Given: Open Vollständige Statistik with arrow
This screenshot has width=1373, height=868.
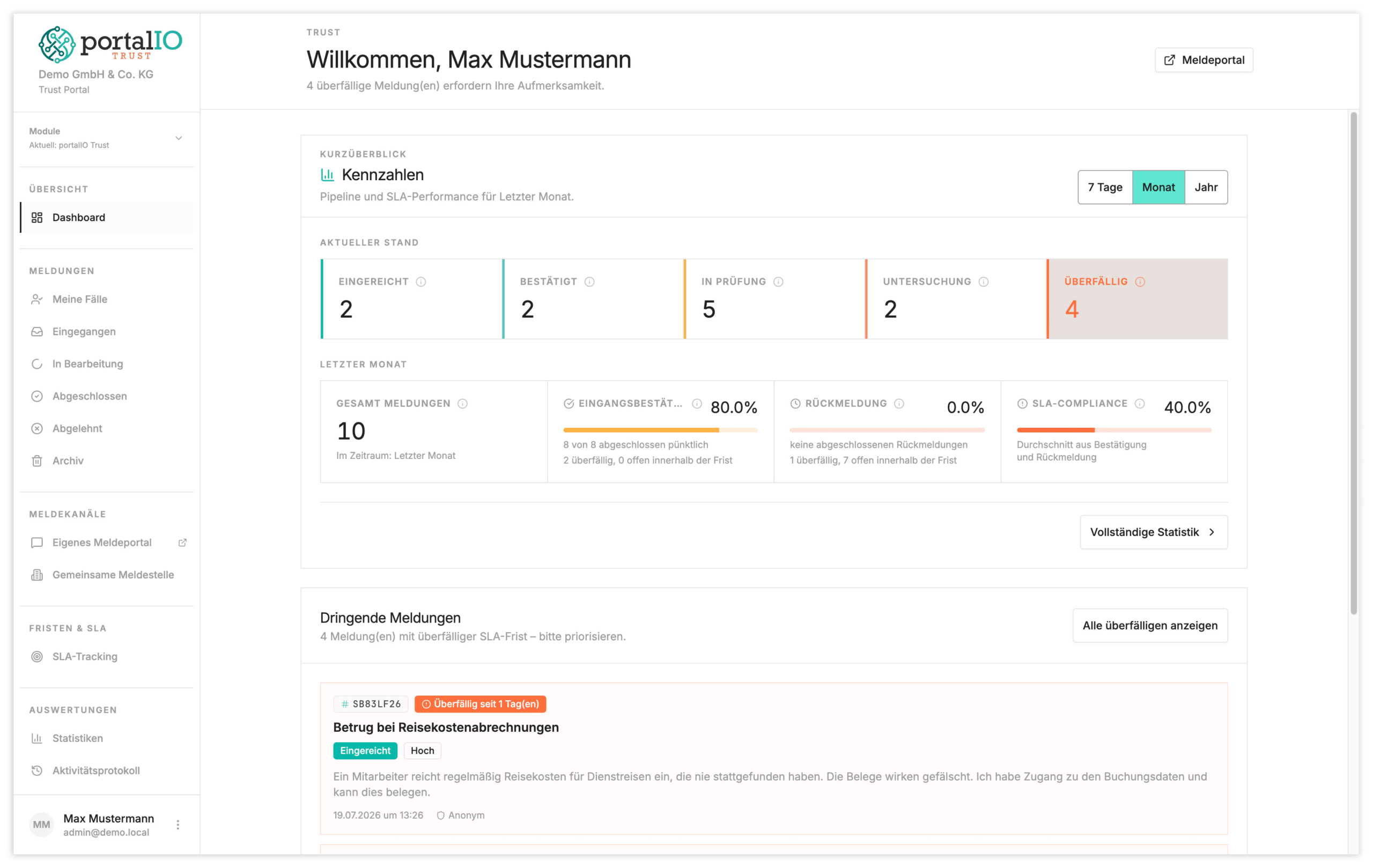Looking at the screenshot, I should [1154, 532].
